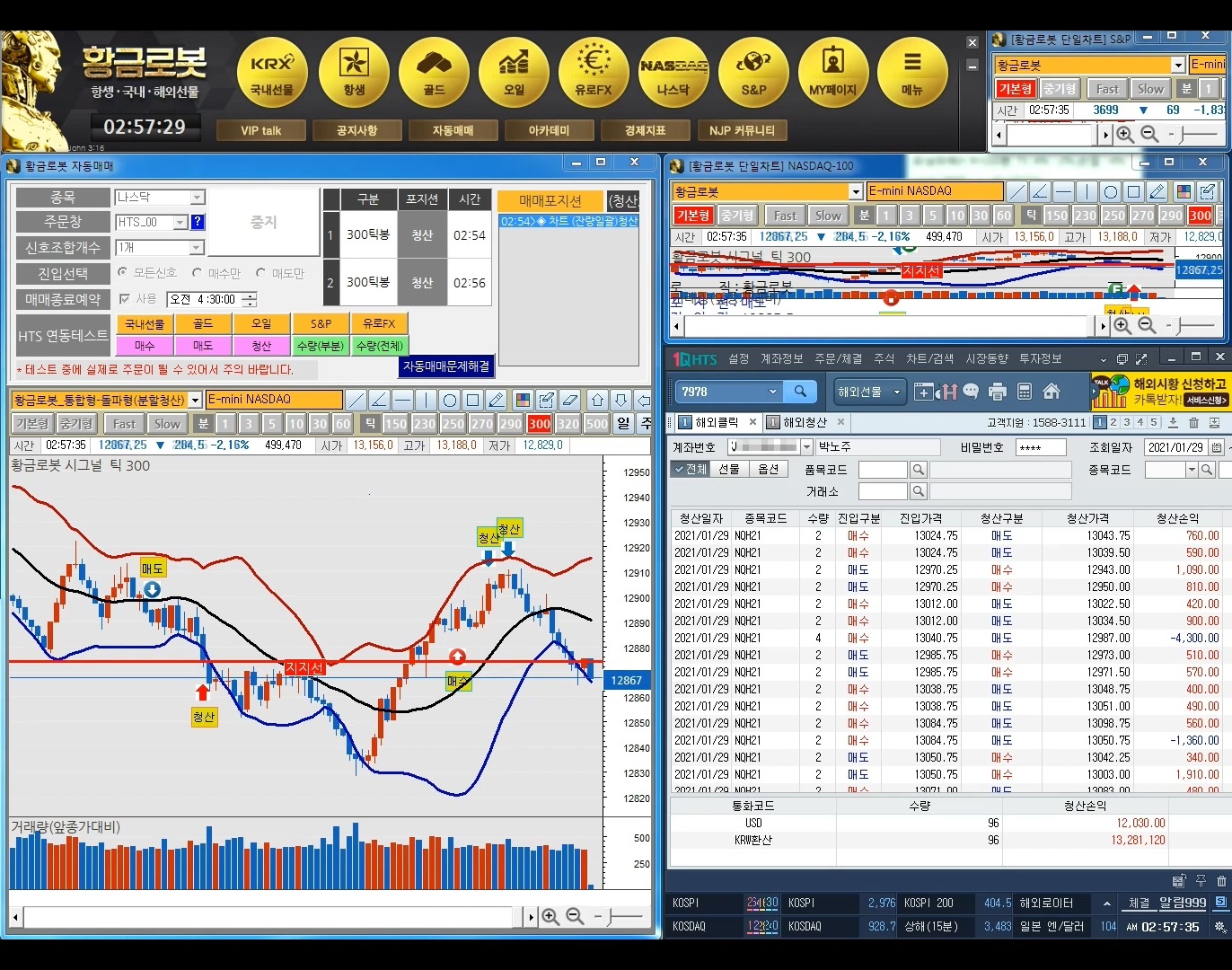This screenshot has width=1232, height=970.
Task: Click up arrow icon in main chart toolbar
Action: click(x=597, y=400)
